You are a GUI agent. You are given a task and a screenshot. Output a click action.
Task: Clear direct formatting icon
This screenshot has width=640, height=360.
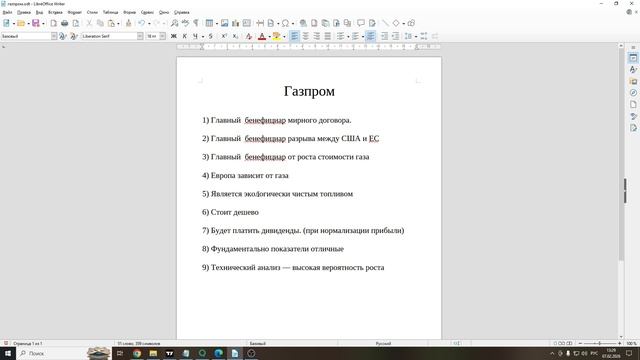click(x=249, y=36)
